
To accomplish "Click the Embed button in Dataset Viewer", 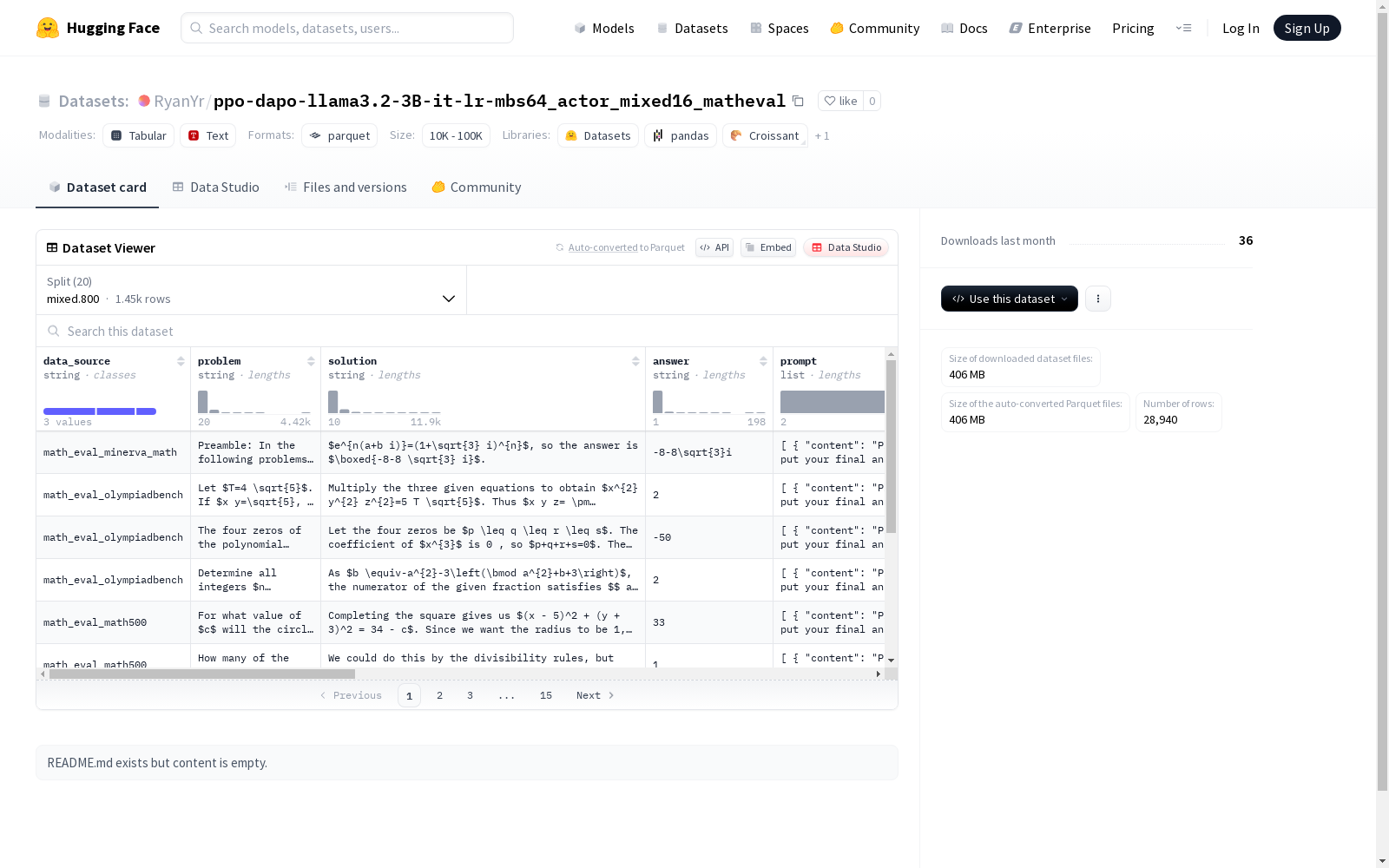I will pyautogui.click(x=768, y=247).
